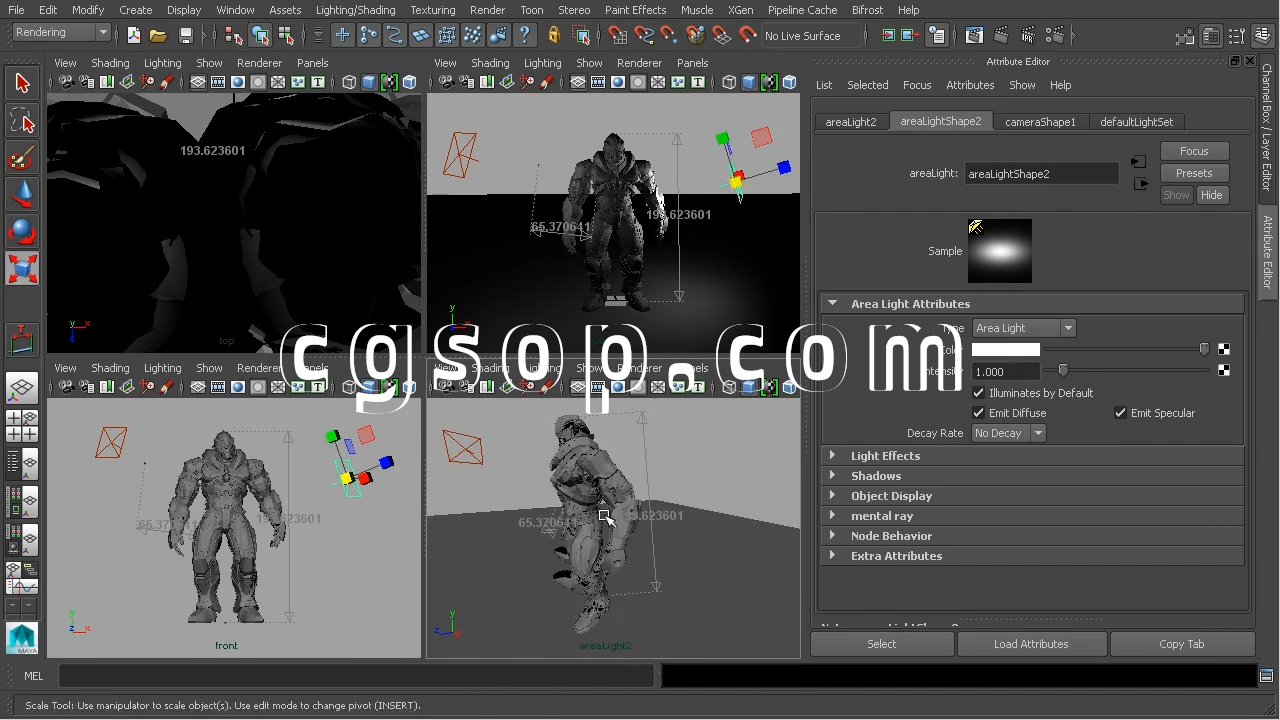Switch to the areaLight2 tab

(851, 122)
